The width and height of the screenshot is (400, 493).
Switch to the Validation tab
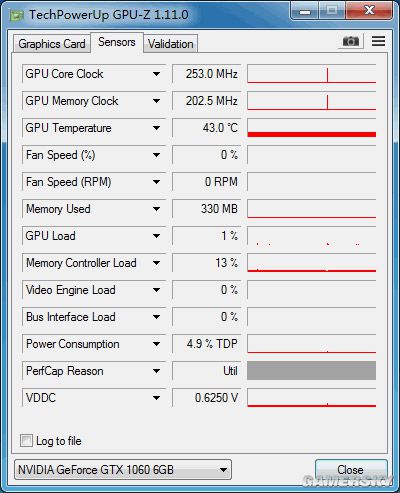click(171, 44)
